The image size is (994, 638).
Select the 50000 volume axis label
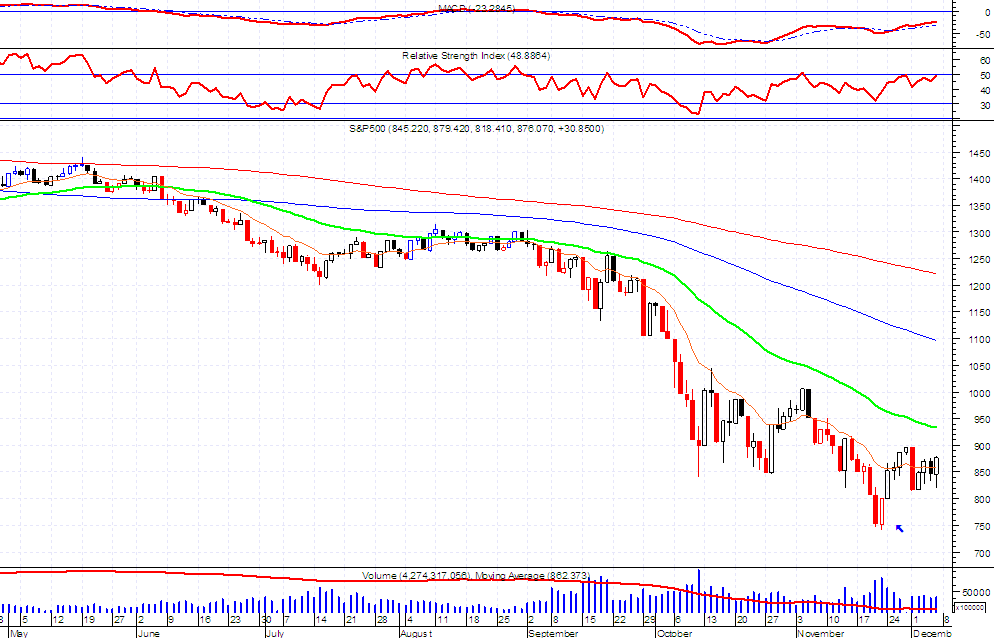coord(976,592)
